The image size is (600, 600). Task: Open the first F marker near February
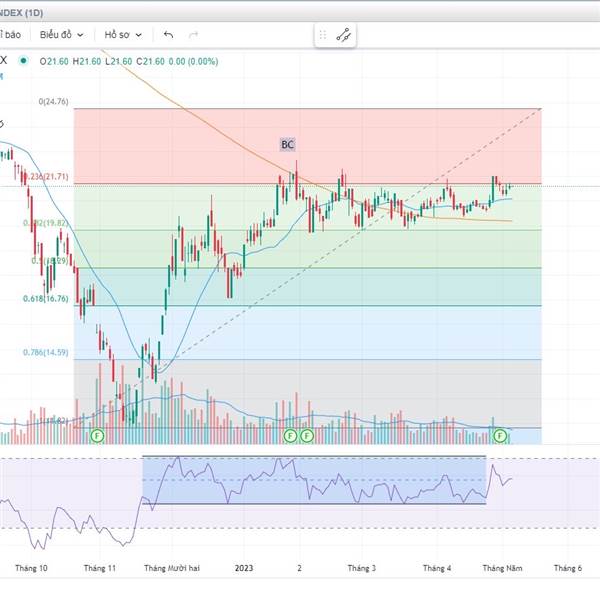(290, 435)
